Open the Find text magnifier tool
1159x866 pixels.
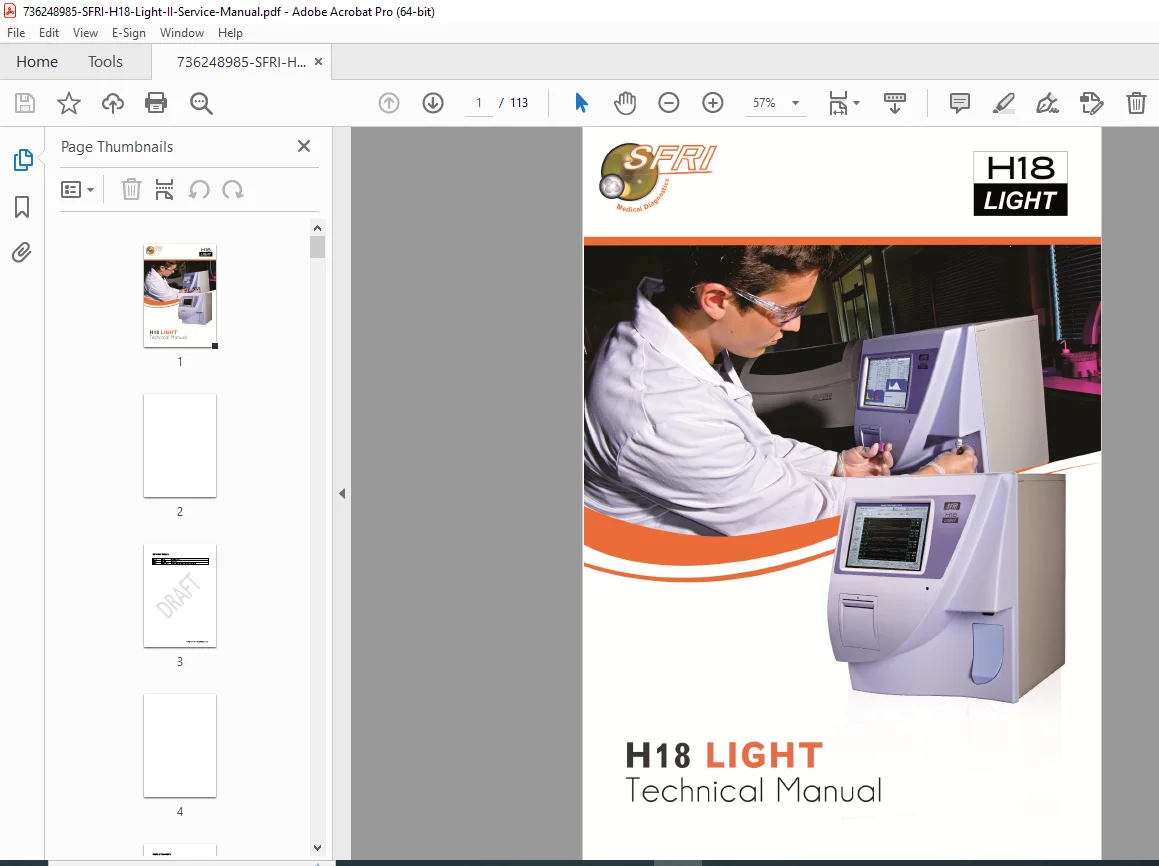pyautogui.click(x=201, y=103)
